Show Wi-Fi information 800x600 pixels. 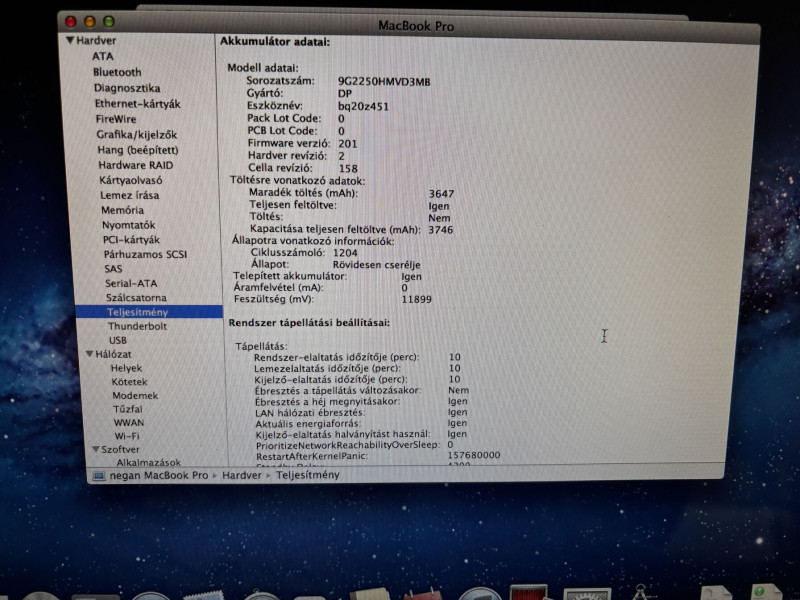coord(127,436)
